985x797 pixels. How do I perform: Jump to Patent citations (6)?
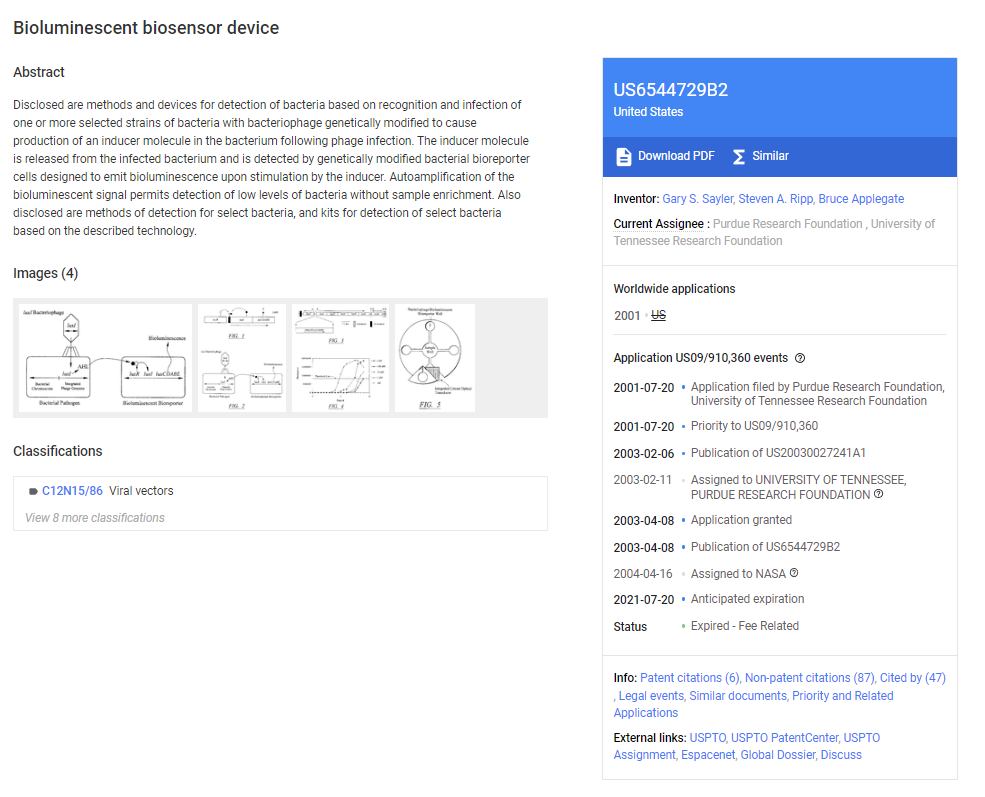[690, 678]
